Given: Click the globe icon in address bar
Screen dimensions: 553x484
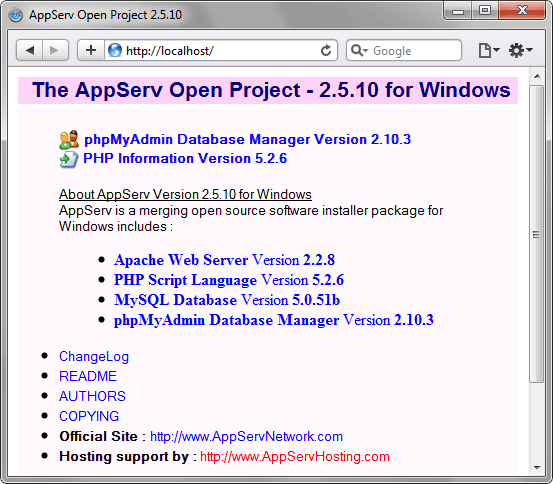Looking at the screenshot, I should (x=115, y=50).
